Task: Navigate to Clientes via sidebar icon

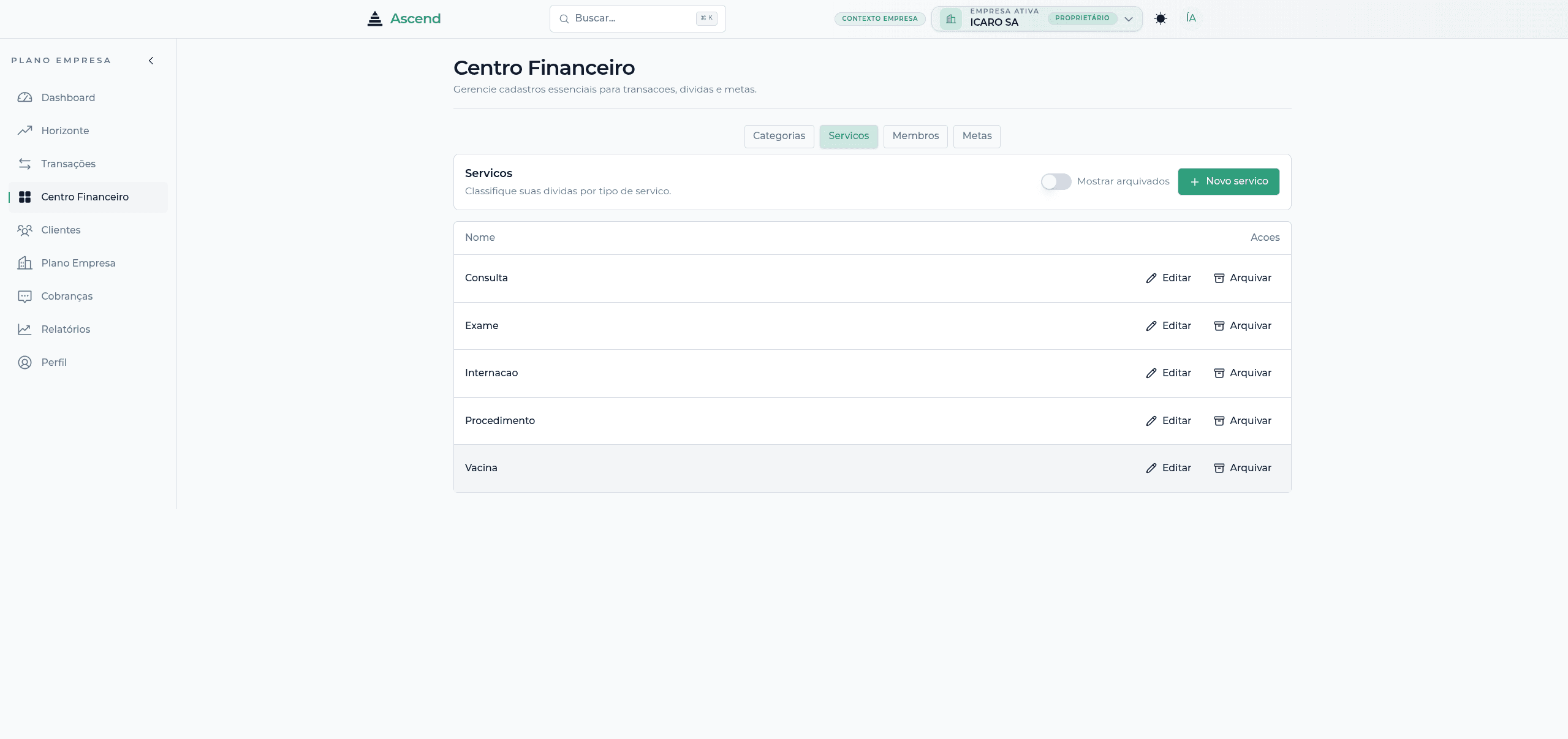Action: click(61, 230)
